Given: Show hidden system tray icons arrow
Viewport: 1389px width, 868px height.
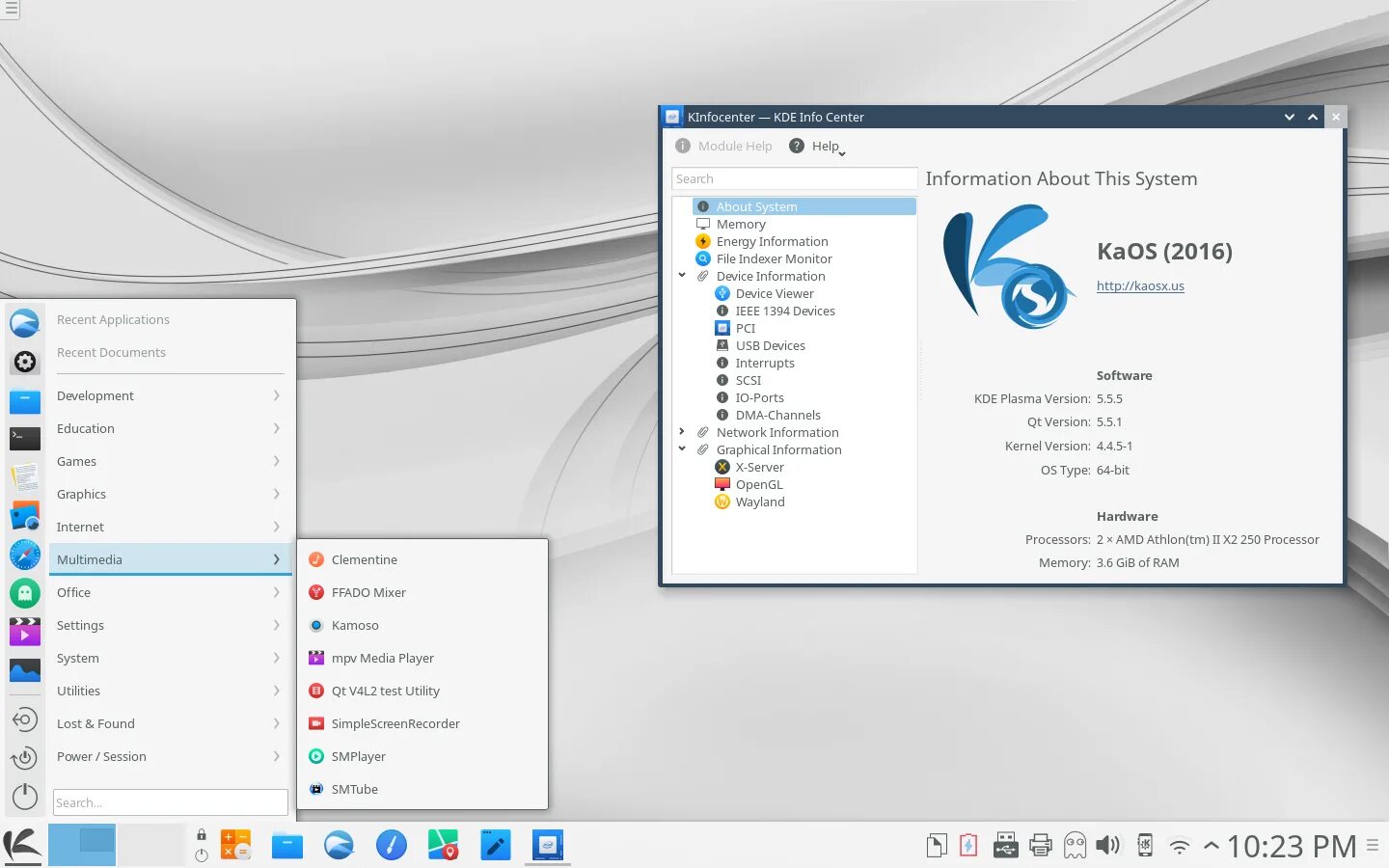Looking at the screenshot, I should click(x=1212, y=847).
